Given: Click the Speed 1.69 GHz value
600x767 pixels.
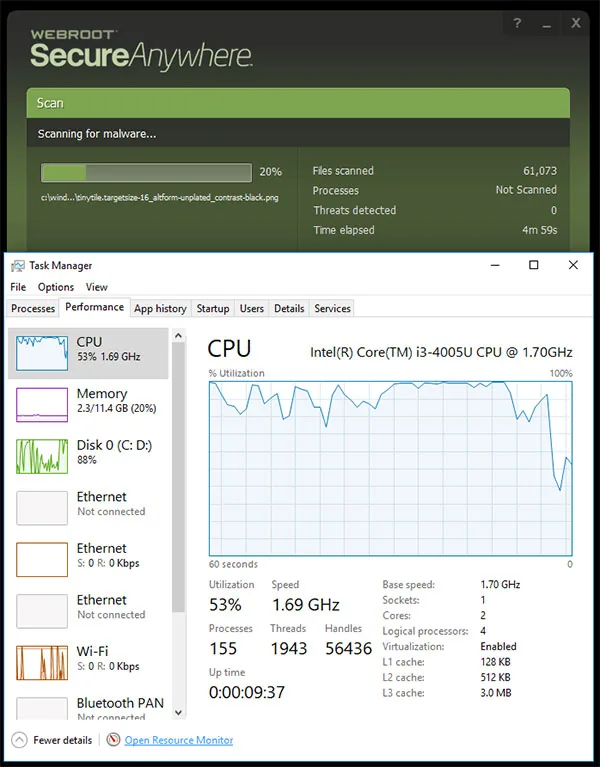Looking at the screenshot, I should pyautogui.click(x=306, y=605).
